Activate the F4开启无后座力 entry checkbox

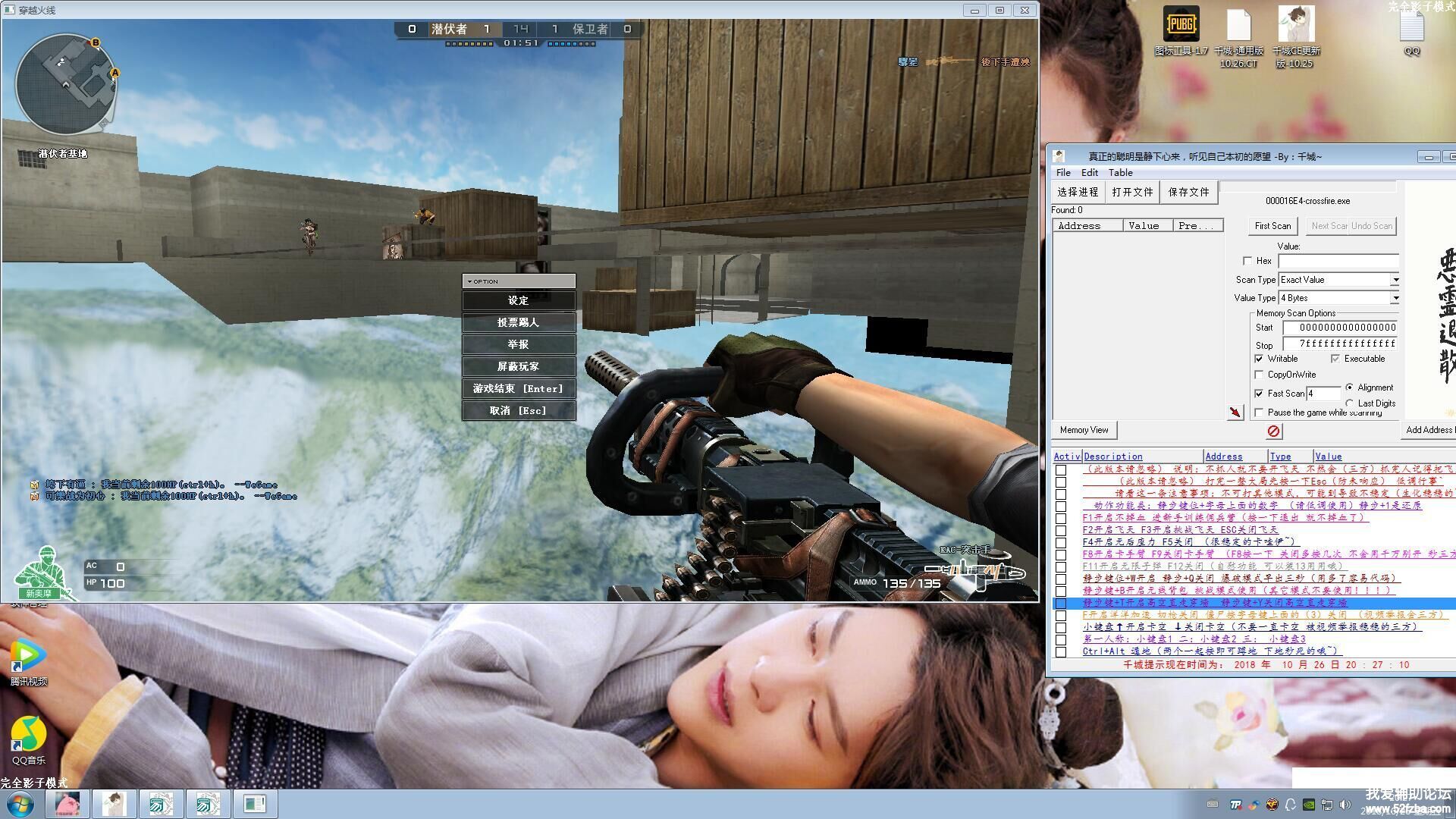[1061, 542]
